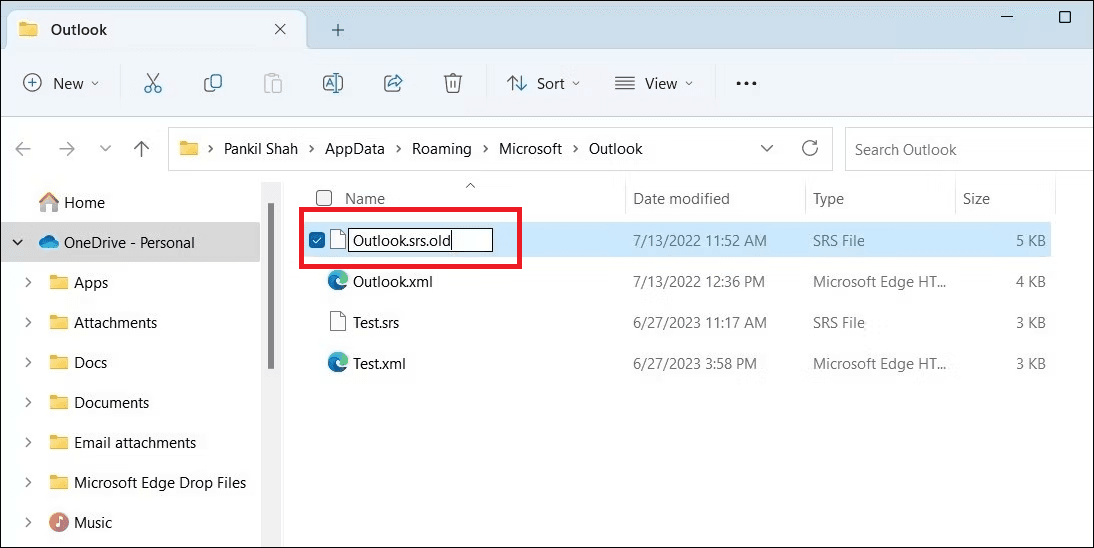This screenshot has width=1094, height=548.
Task: Click AppData in breadcrumb path
Action: click(354, 149)
